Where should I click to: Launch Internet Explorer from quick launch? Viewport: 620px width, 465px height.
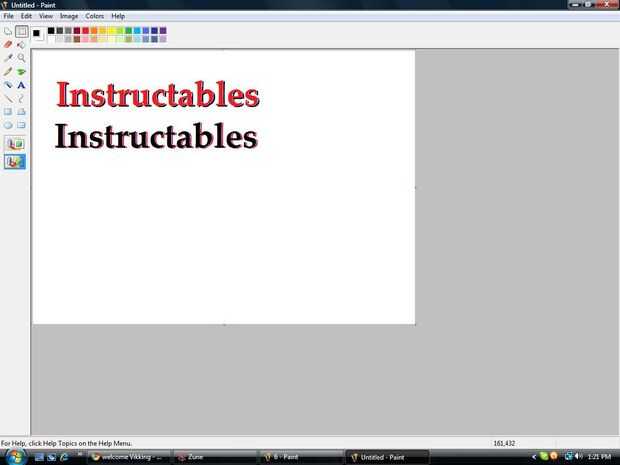coord(64,457)
